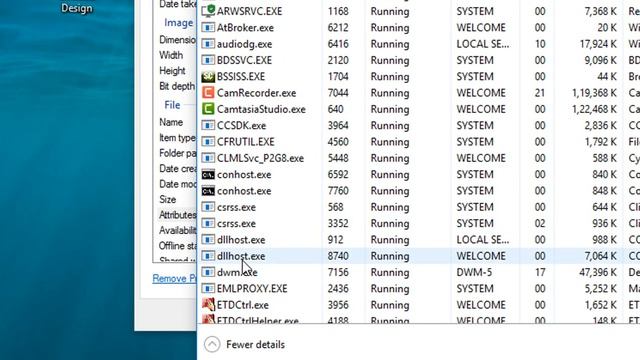Click Running status of BSSISS.EXE

point(390,77)
